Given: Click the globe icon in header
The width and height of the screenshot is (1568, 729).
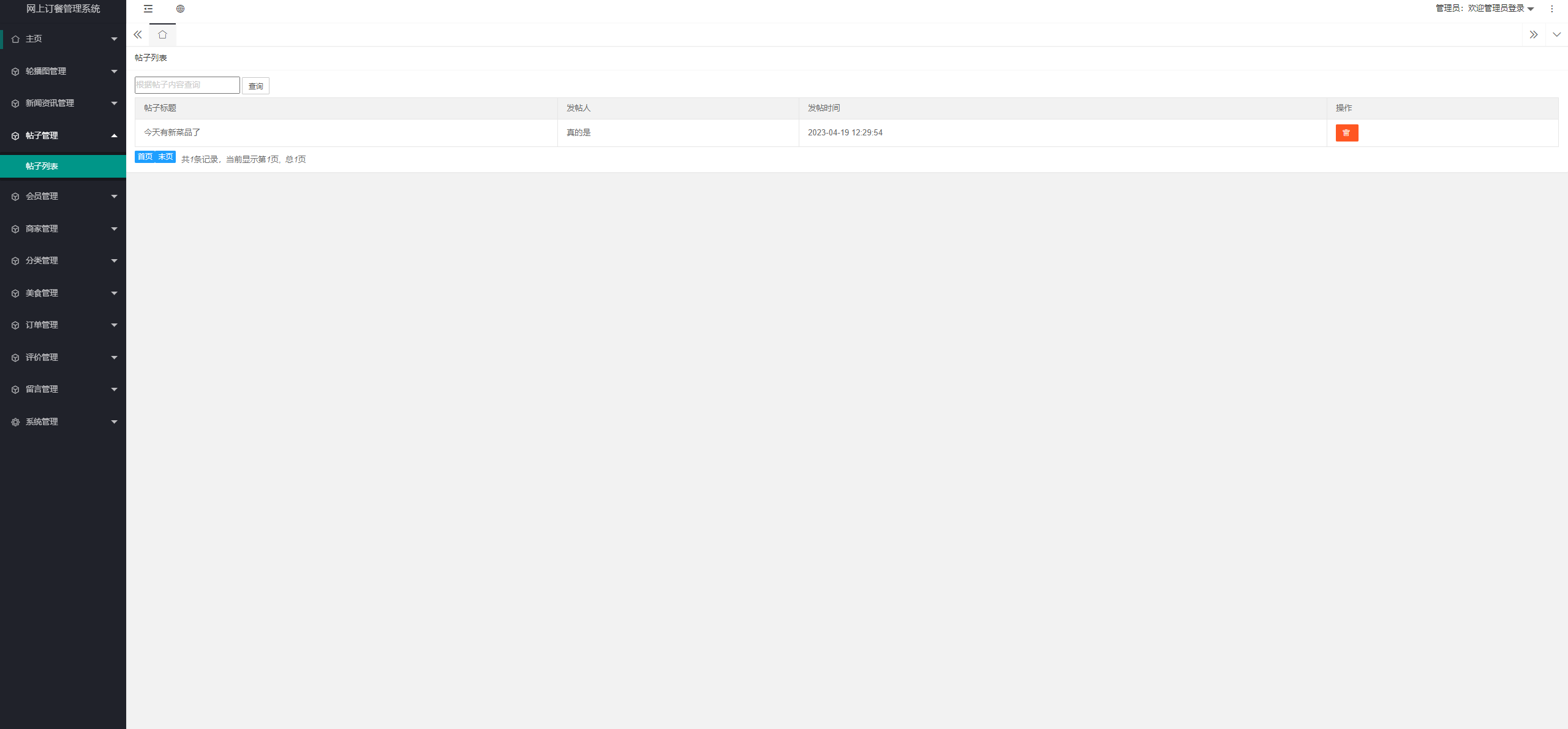Looking at the screenshot, I should click(x=180, y=9).
